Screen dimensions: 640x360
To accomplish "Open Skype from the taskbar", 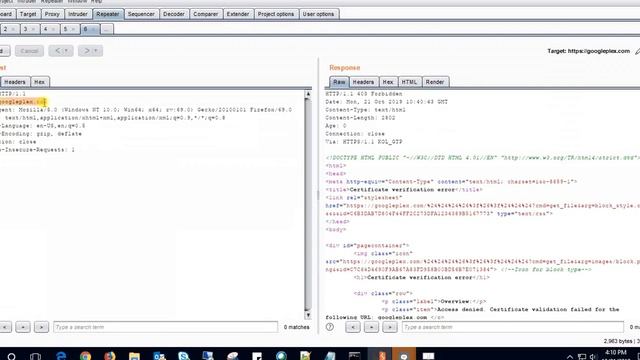I will point(184,356).
